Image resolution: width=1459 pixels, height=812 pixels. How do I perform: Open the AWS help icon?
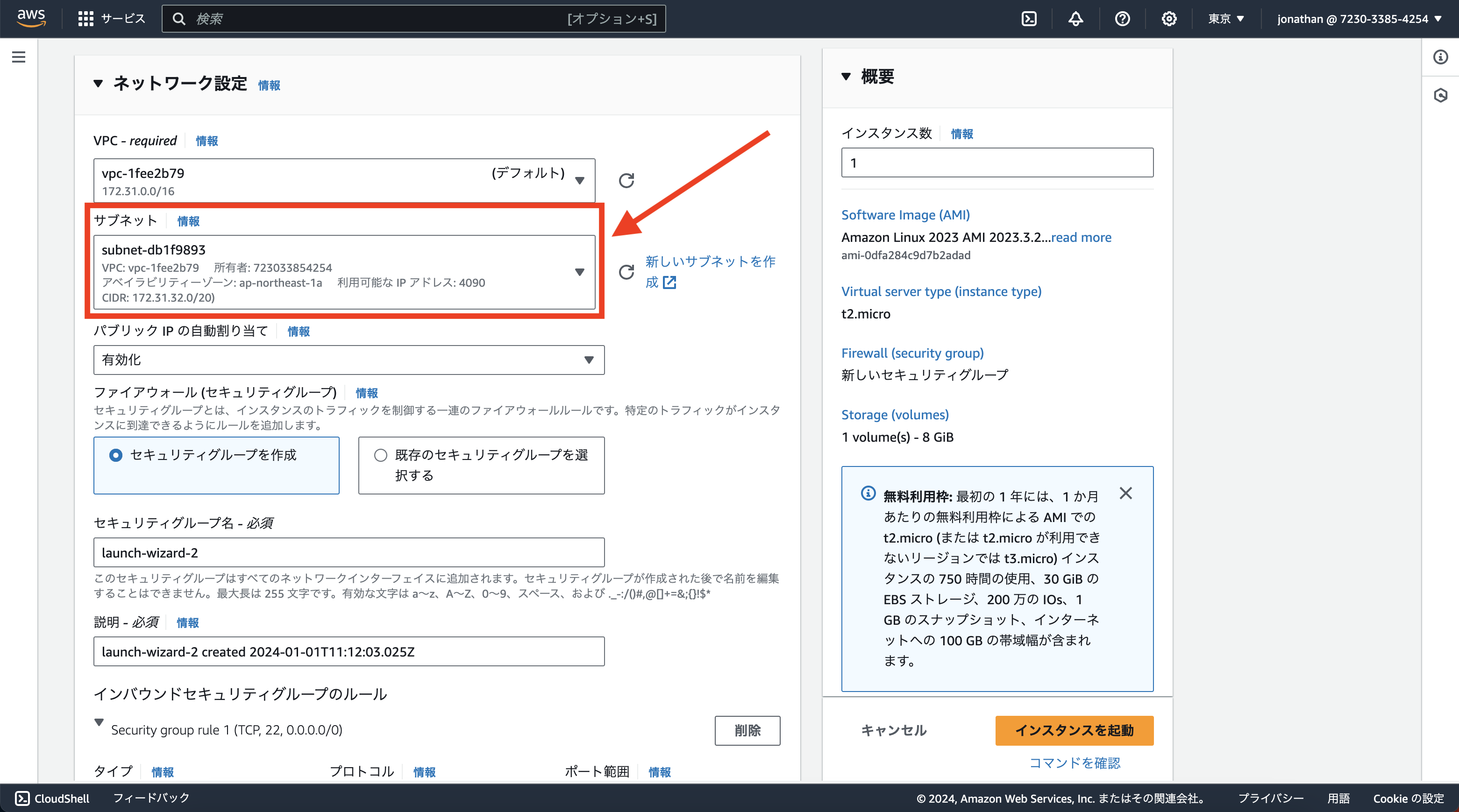coord(1123,18)
